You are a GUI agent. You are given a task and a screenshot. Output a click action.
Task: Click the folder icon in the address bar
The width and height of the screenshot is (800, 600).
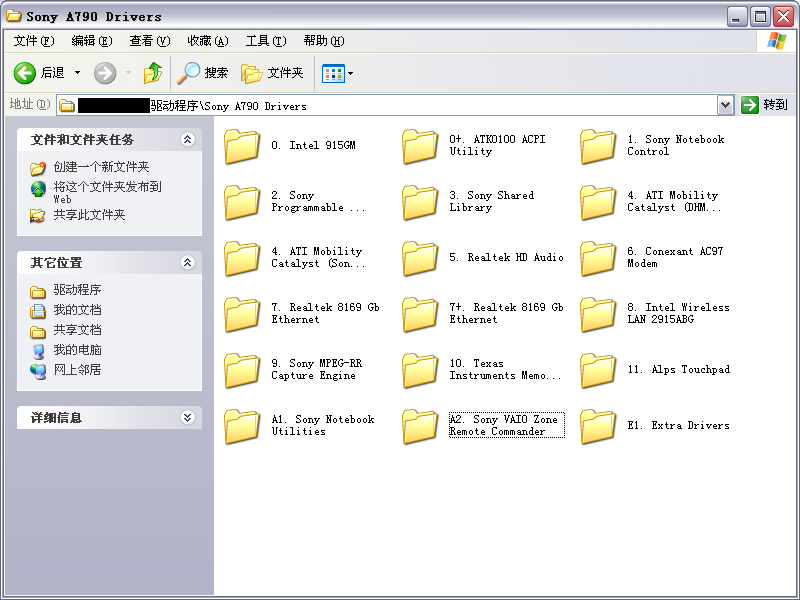click(x=67, y=106)
